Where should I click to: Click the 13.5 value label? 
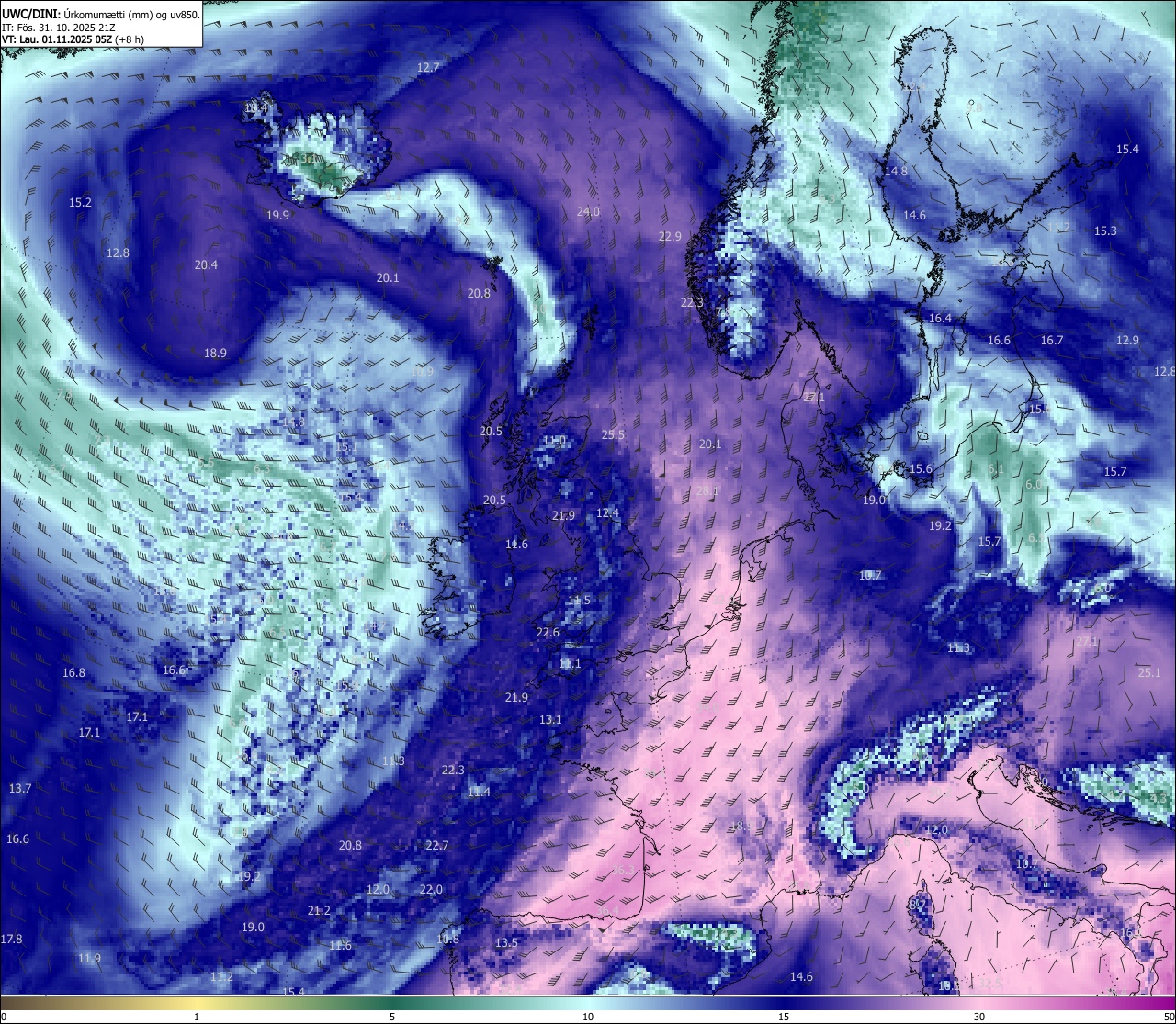click(506, 943)
